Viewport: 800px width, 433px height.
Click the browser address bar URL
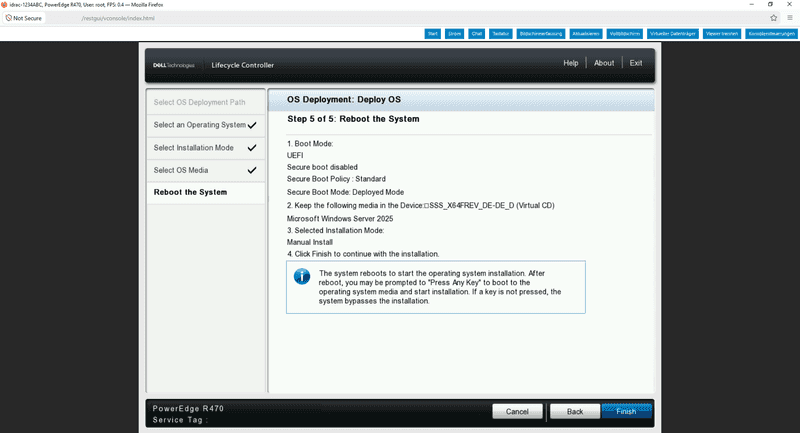tap(118, 18)
